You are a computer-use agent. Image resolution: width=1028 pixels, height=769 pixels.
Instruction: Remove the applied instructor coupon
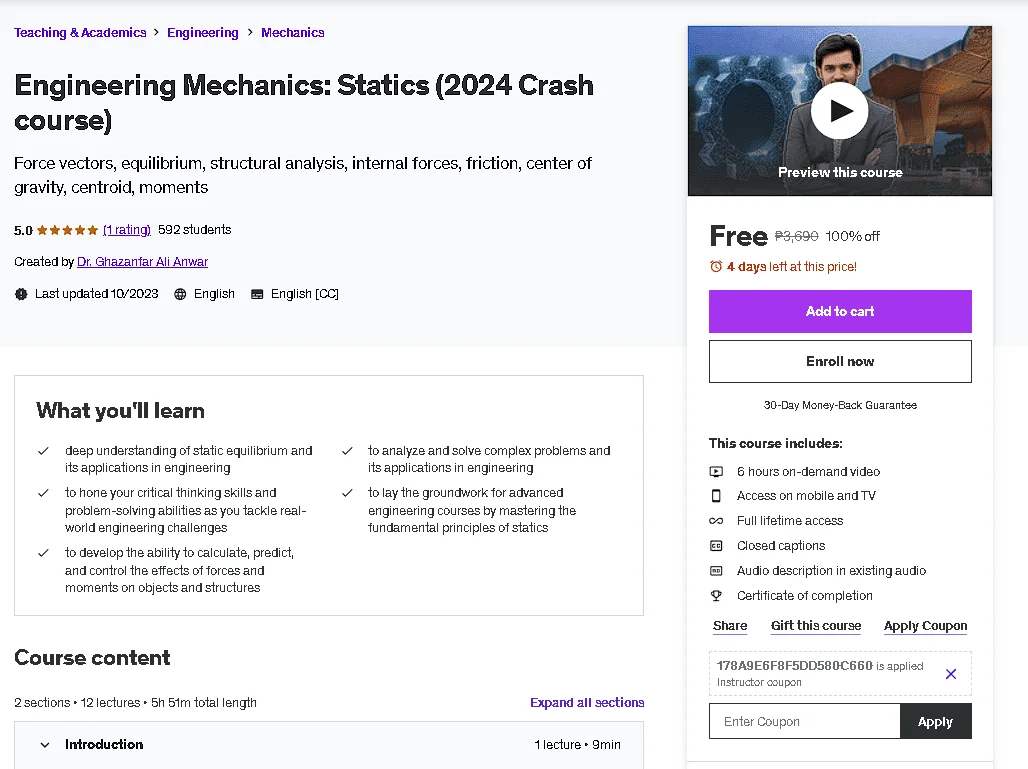951,673
